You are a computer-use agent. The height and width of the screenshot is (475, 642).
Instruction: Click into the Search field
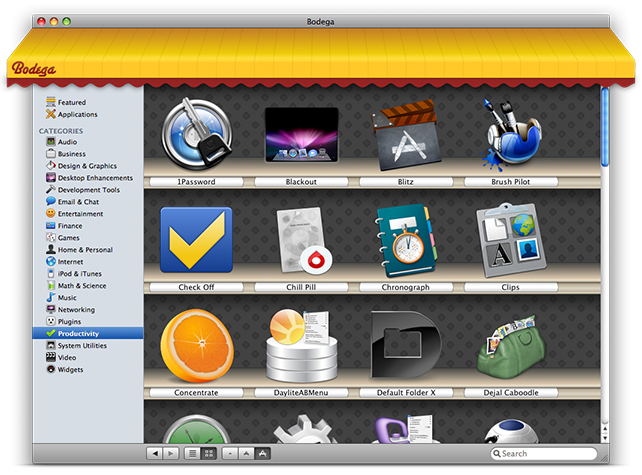pyautogui.click(x=544, y=454)
